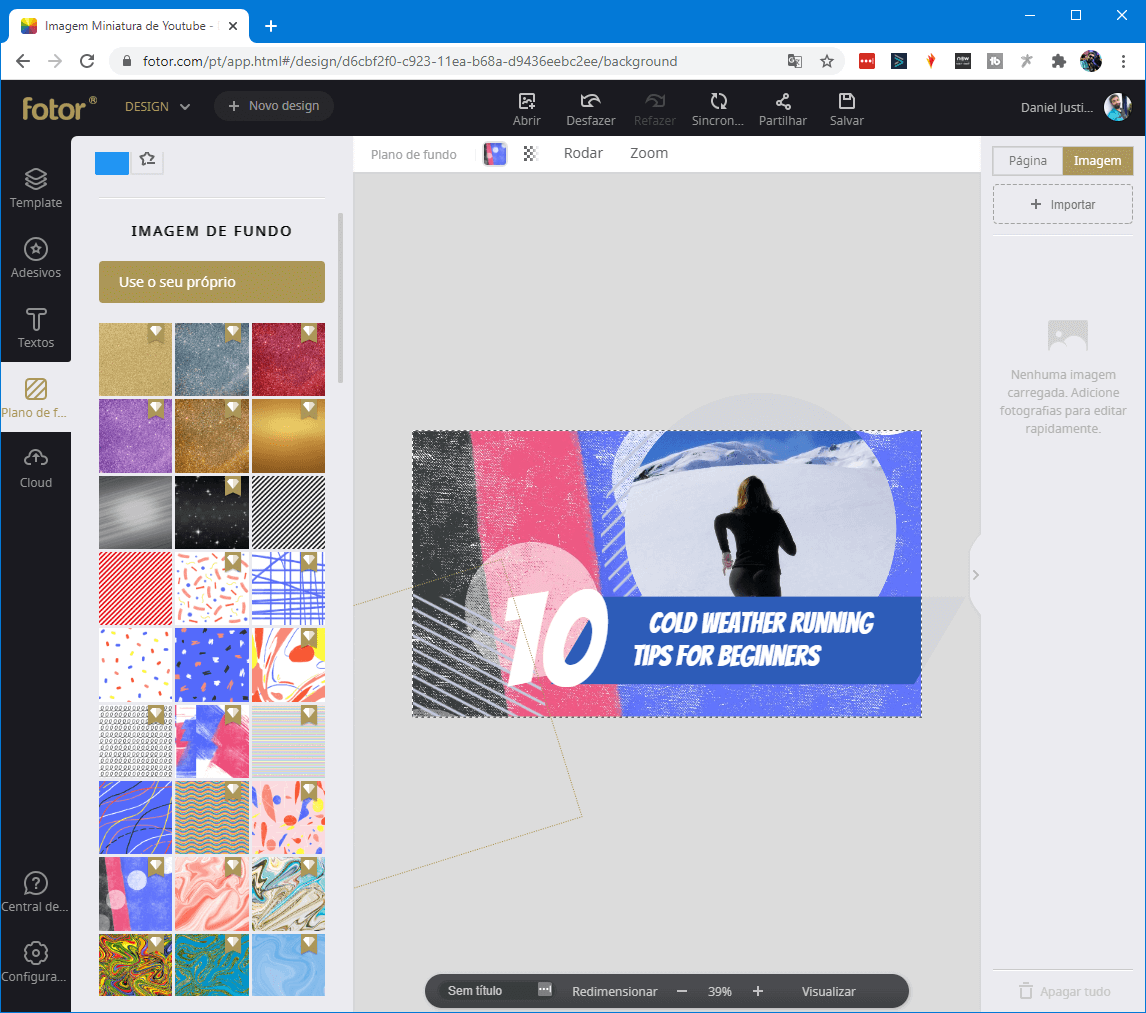
Task: Expand the DESIGN dropdown menu
Action: (x=157, y=106)
